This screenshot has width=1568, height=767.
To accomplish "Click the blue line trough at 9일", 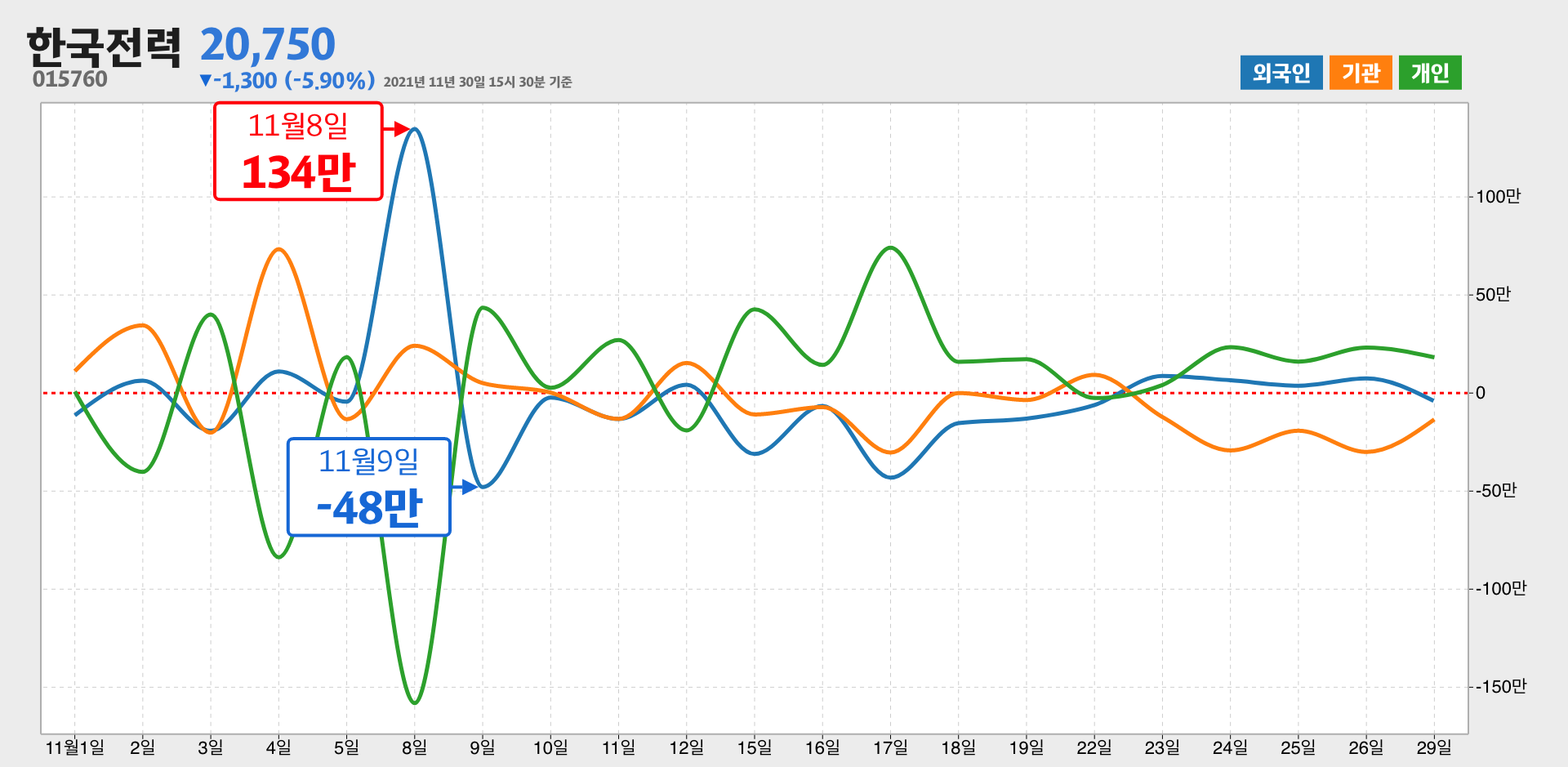I will [483, 487].
